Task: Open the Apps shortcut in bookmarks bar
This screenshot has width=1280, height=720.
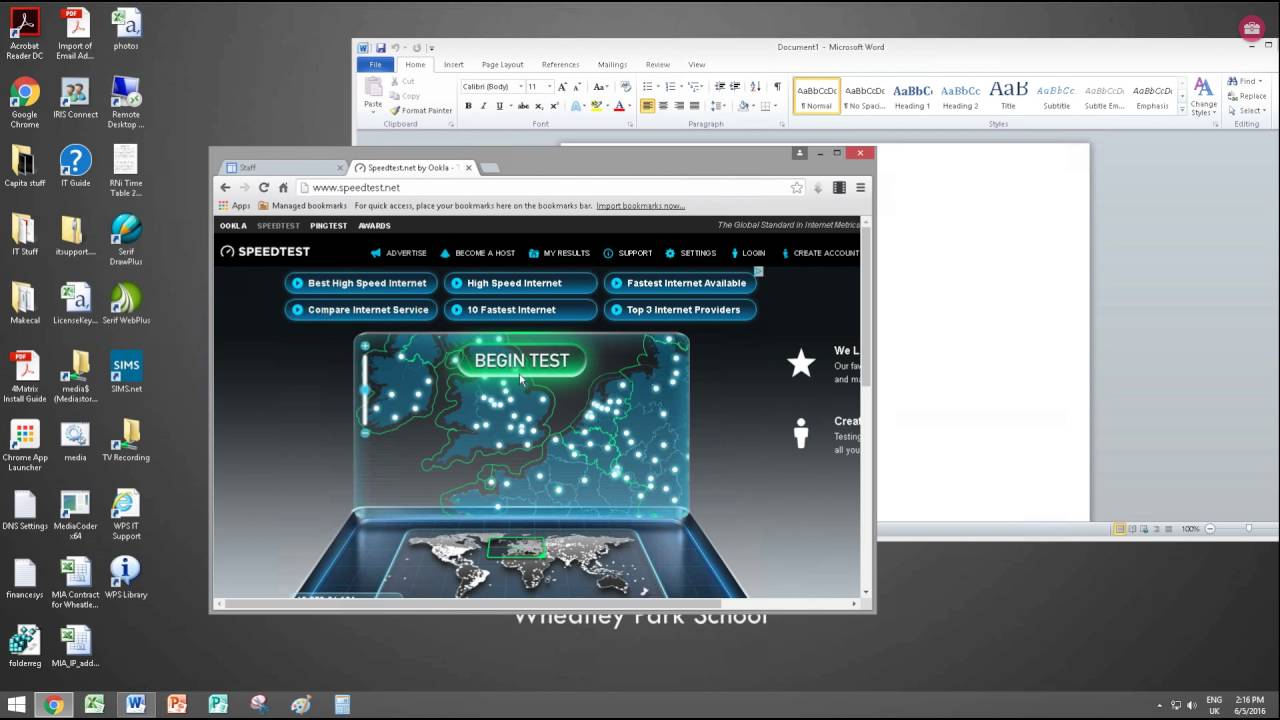Action: pos(235,206)
